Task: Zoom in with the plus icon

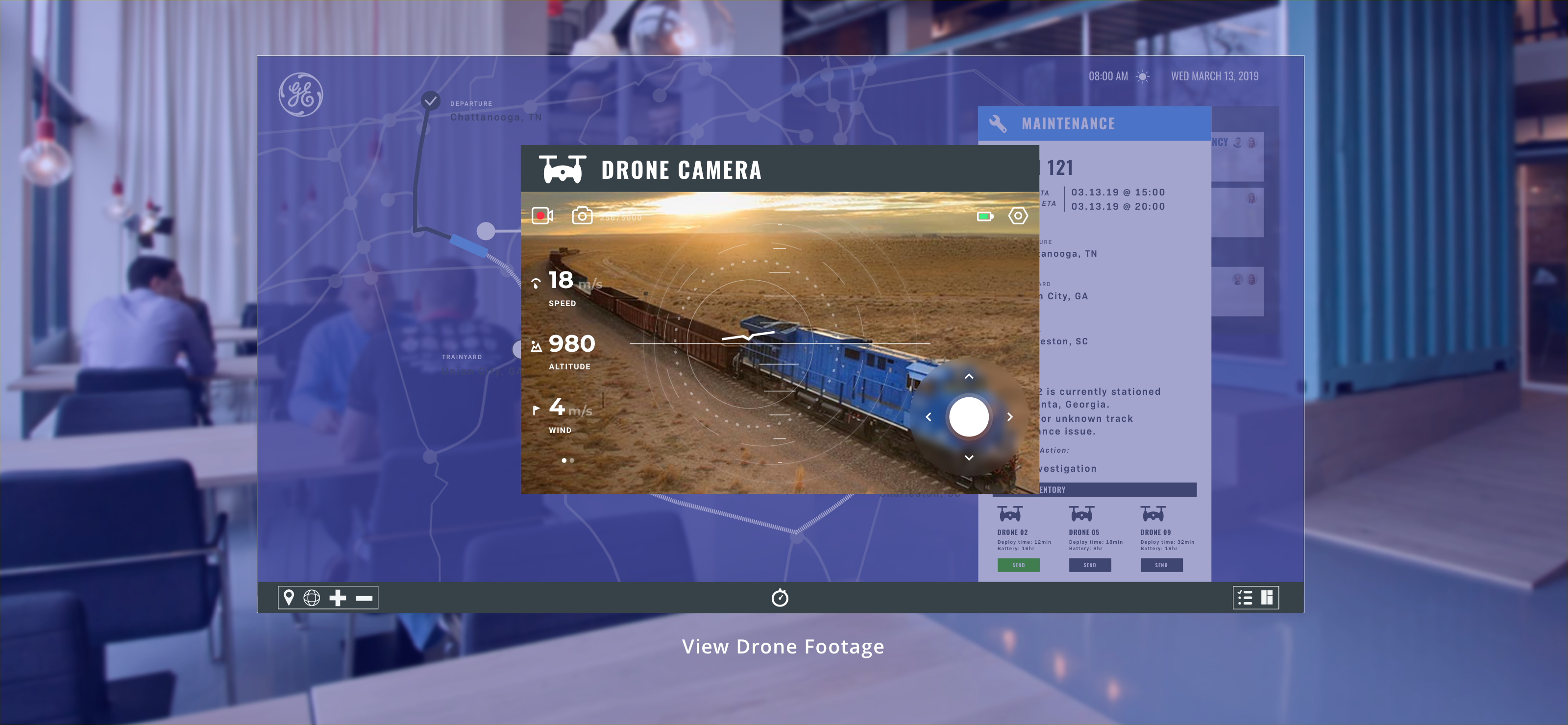Action: [338, 597]
